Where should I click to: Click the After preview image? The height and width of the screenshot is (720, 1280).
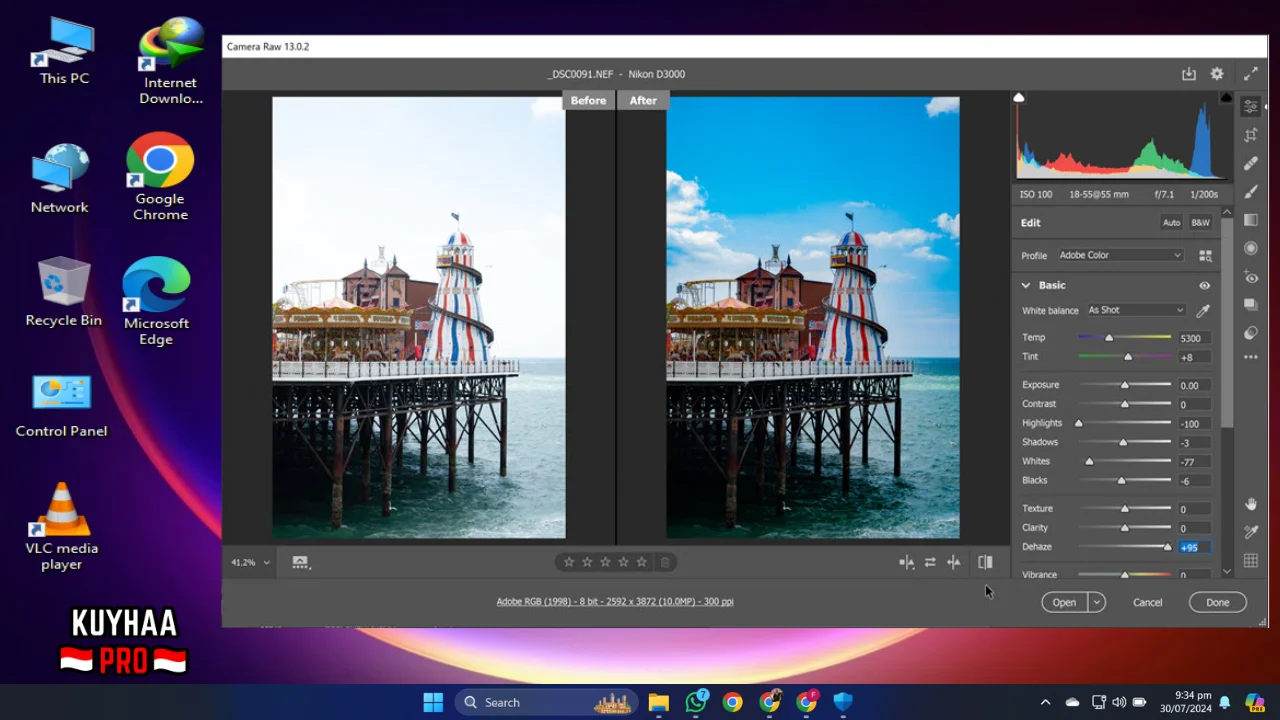tap(813, 318)
